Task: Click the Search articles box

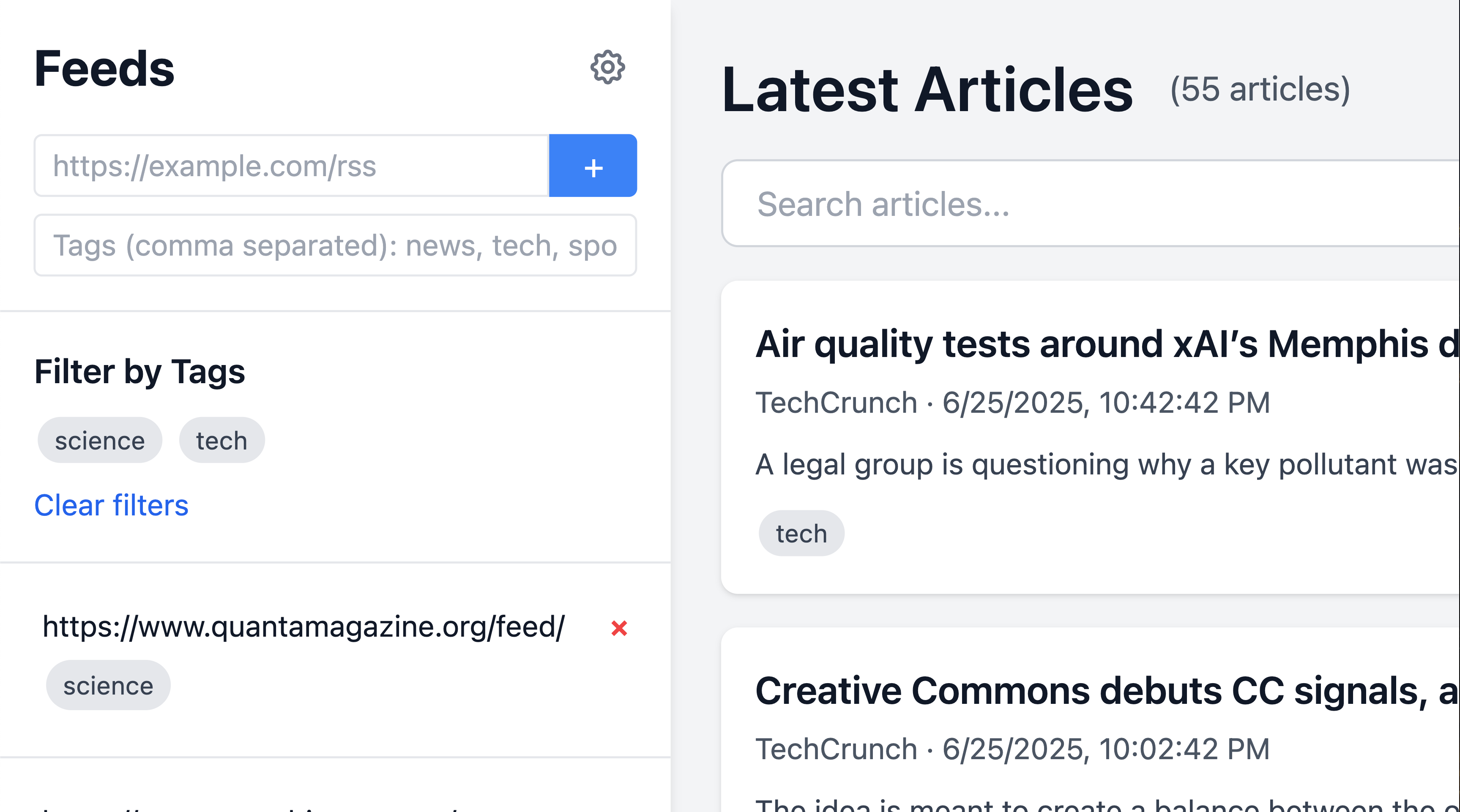Action: coord(1091,204)
